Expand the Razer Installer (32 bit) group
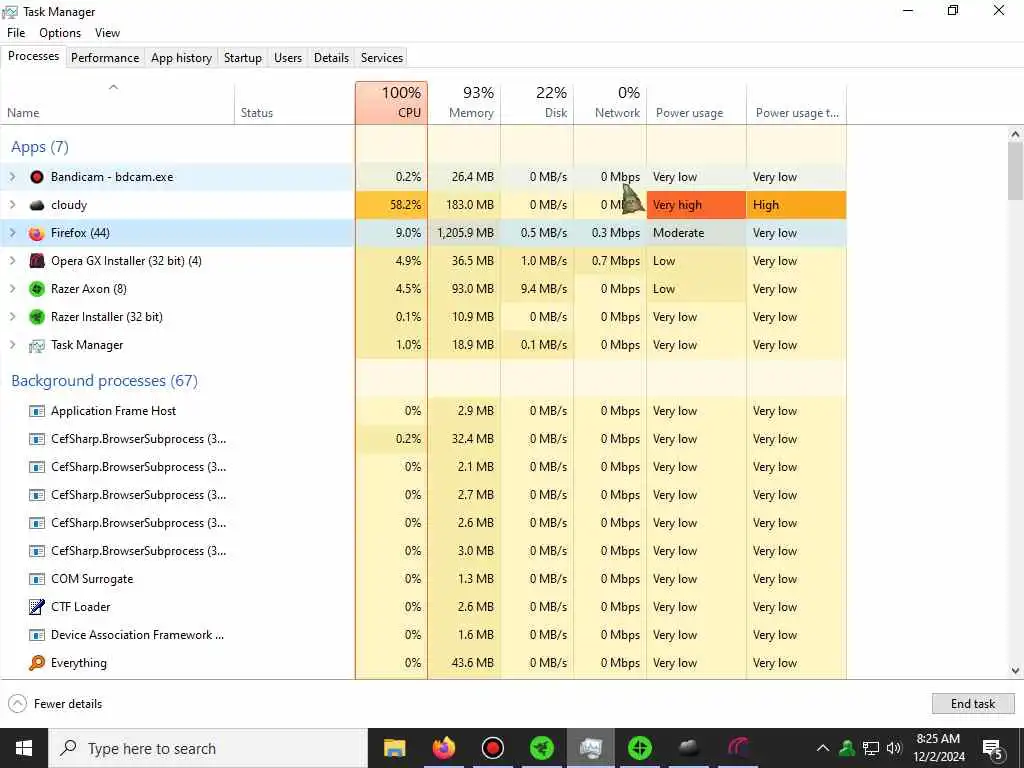The height and width of the screenshot is (768, 1024). tap(12, 317)
